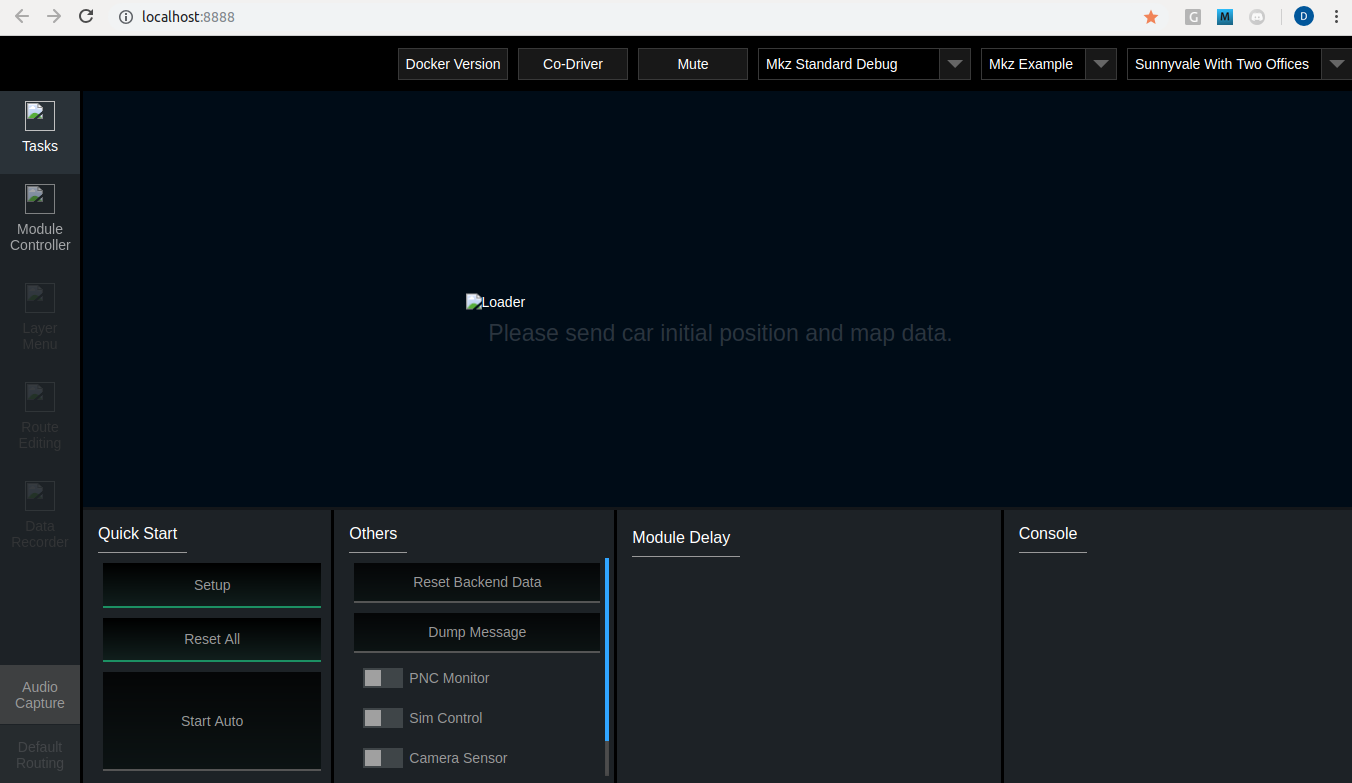Click the Quick Start panel heading

[138, 533]
